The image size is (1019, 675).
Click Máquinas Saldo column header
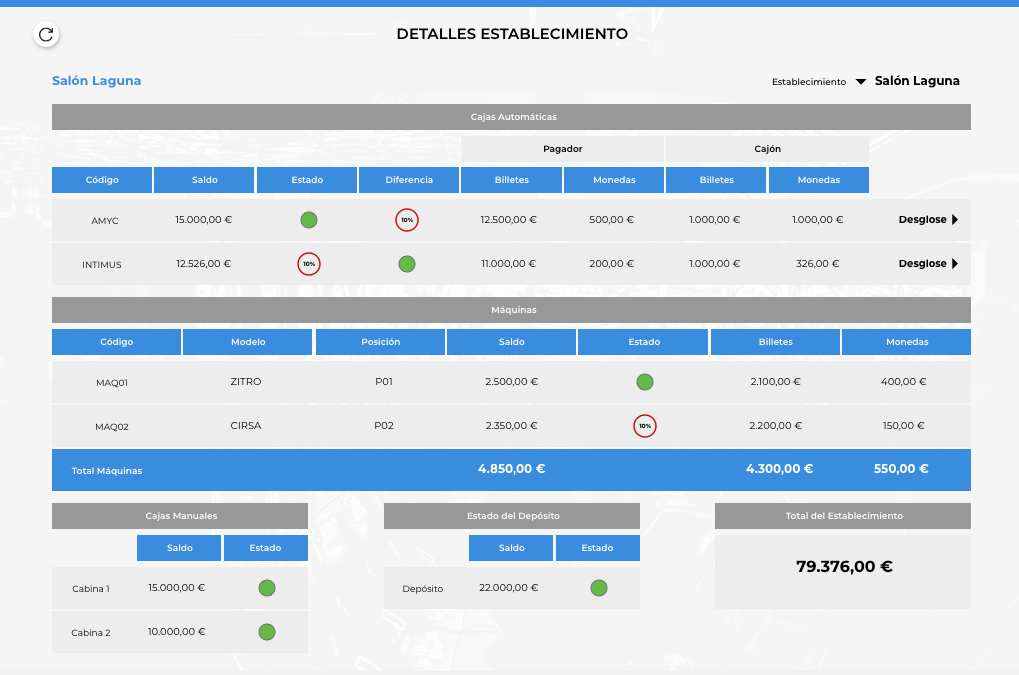(511, 342)
